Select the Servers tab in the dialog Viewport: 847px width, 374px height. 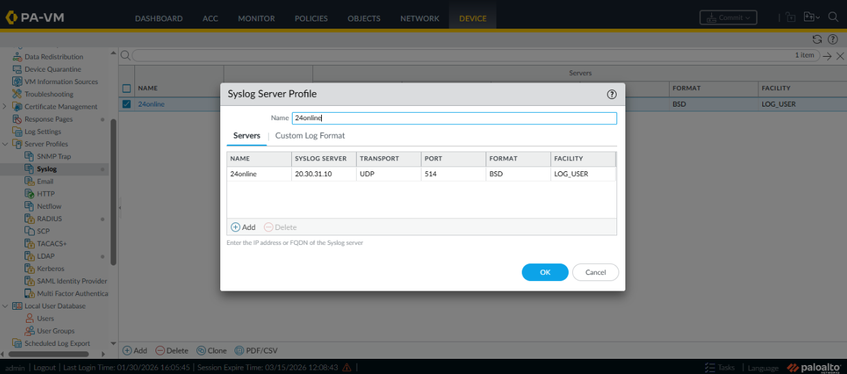coord(247,136)
